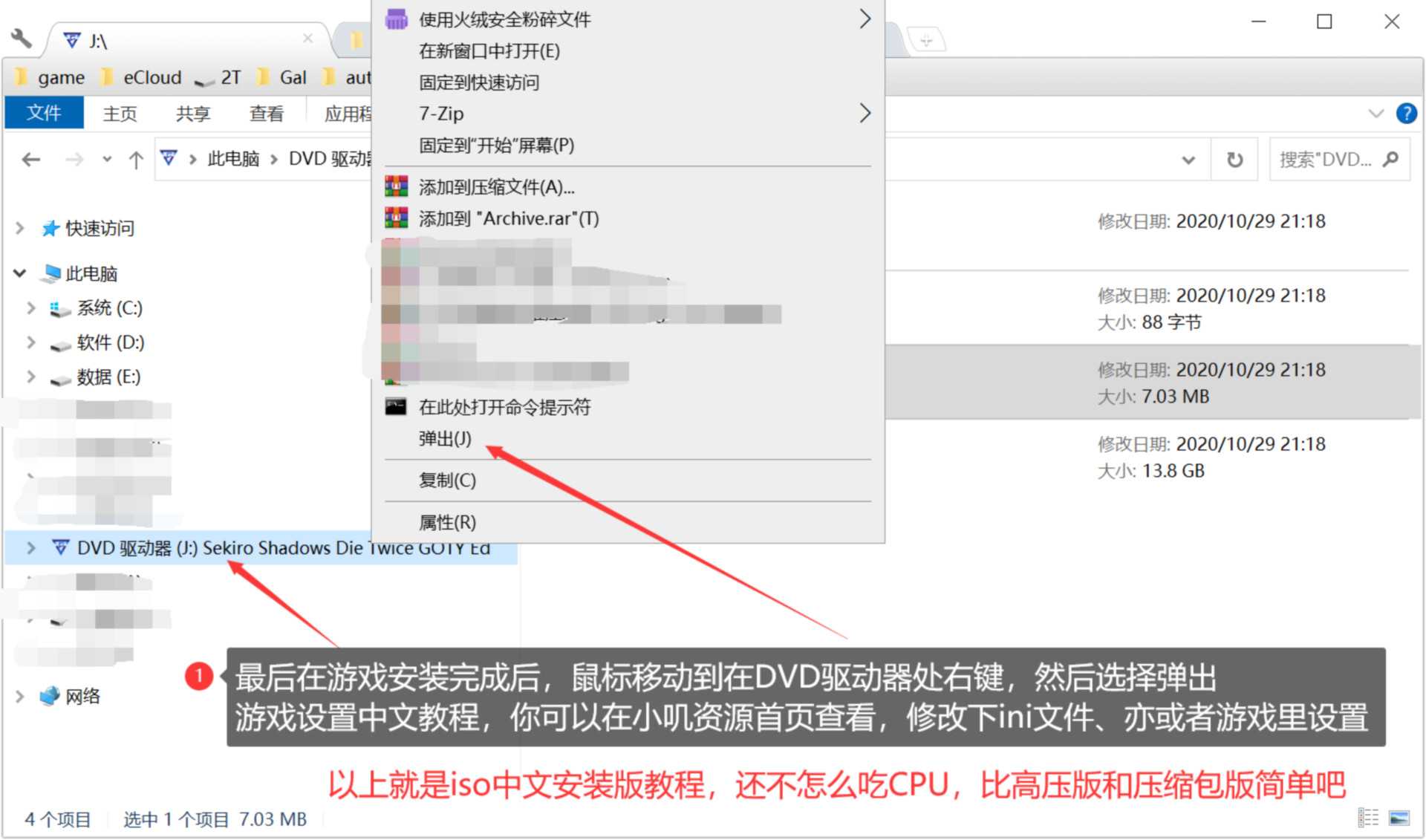Open the 2T drive bookmark
This screenshot has height=840, width=1426.
tap(218, 77)
